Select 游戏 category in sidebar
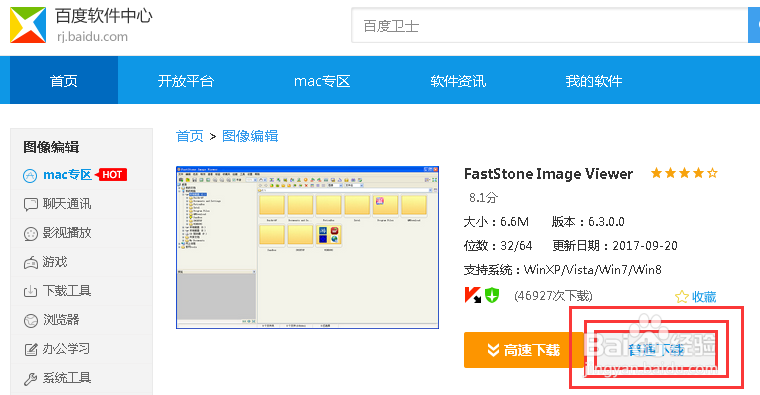760x395 pixels. 55,262
